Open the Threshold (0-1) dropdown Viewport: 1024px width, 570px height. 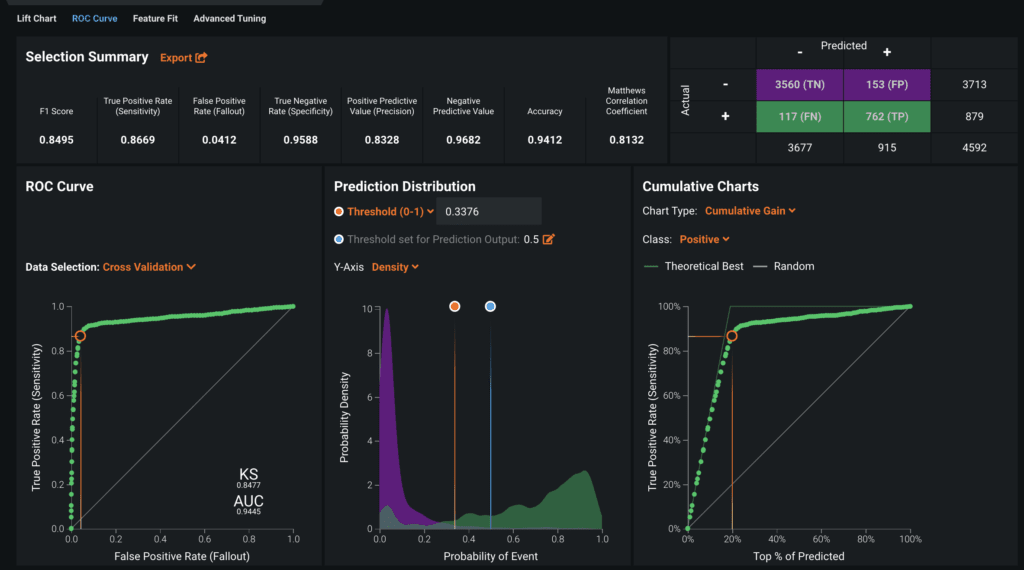click(x=391, y=212)
